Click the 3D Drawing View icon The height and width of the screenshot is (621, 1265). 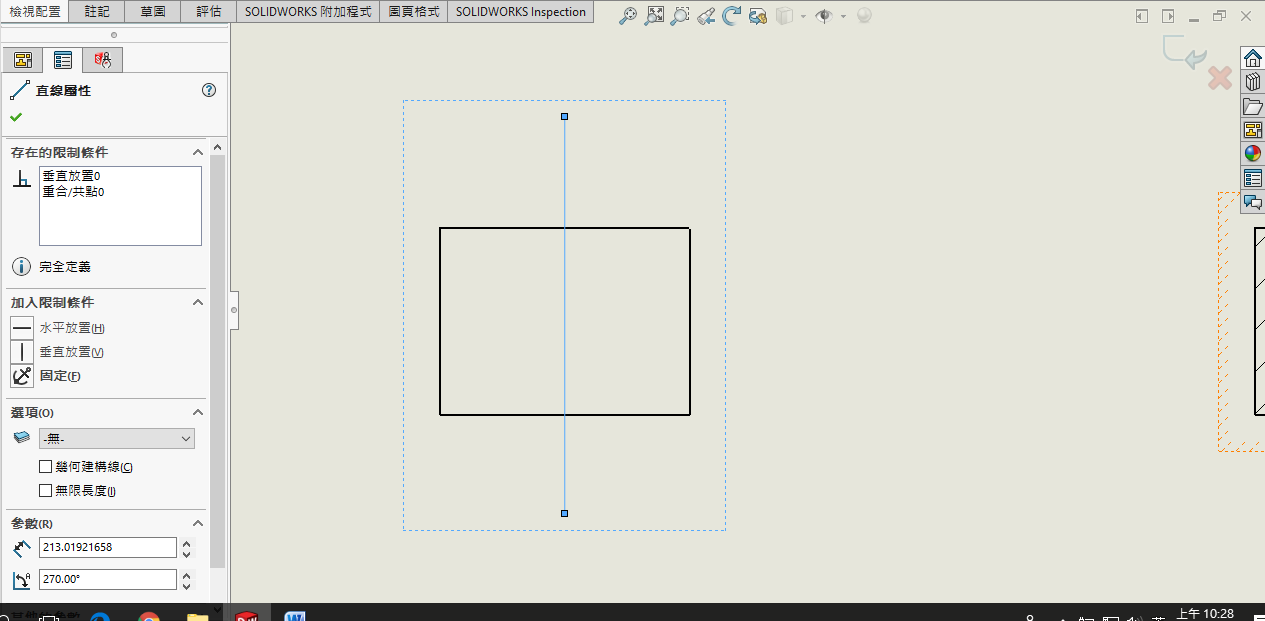(x=757, y=16)
